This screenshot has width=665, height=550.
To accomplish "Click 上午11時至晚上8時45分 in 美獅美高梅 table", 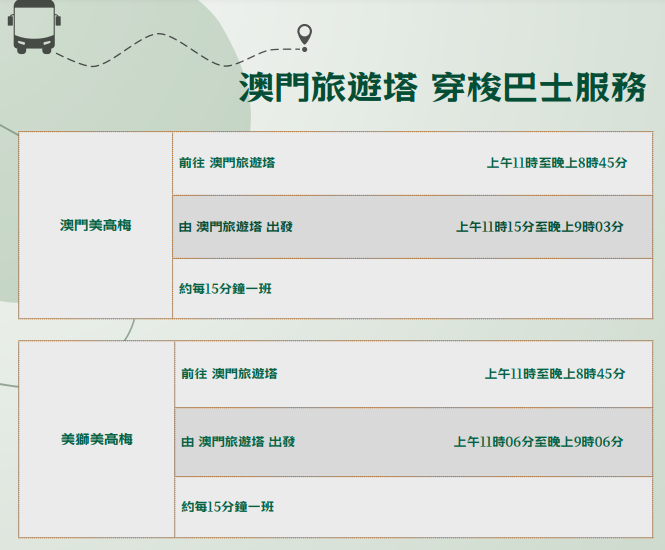I will coord(555,374).
